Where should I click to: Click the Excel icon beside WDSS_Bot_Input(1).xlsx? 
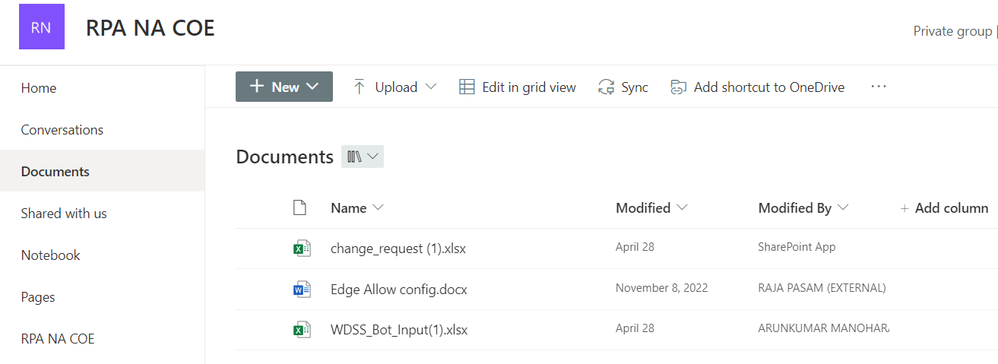tap(301, 330)
